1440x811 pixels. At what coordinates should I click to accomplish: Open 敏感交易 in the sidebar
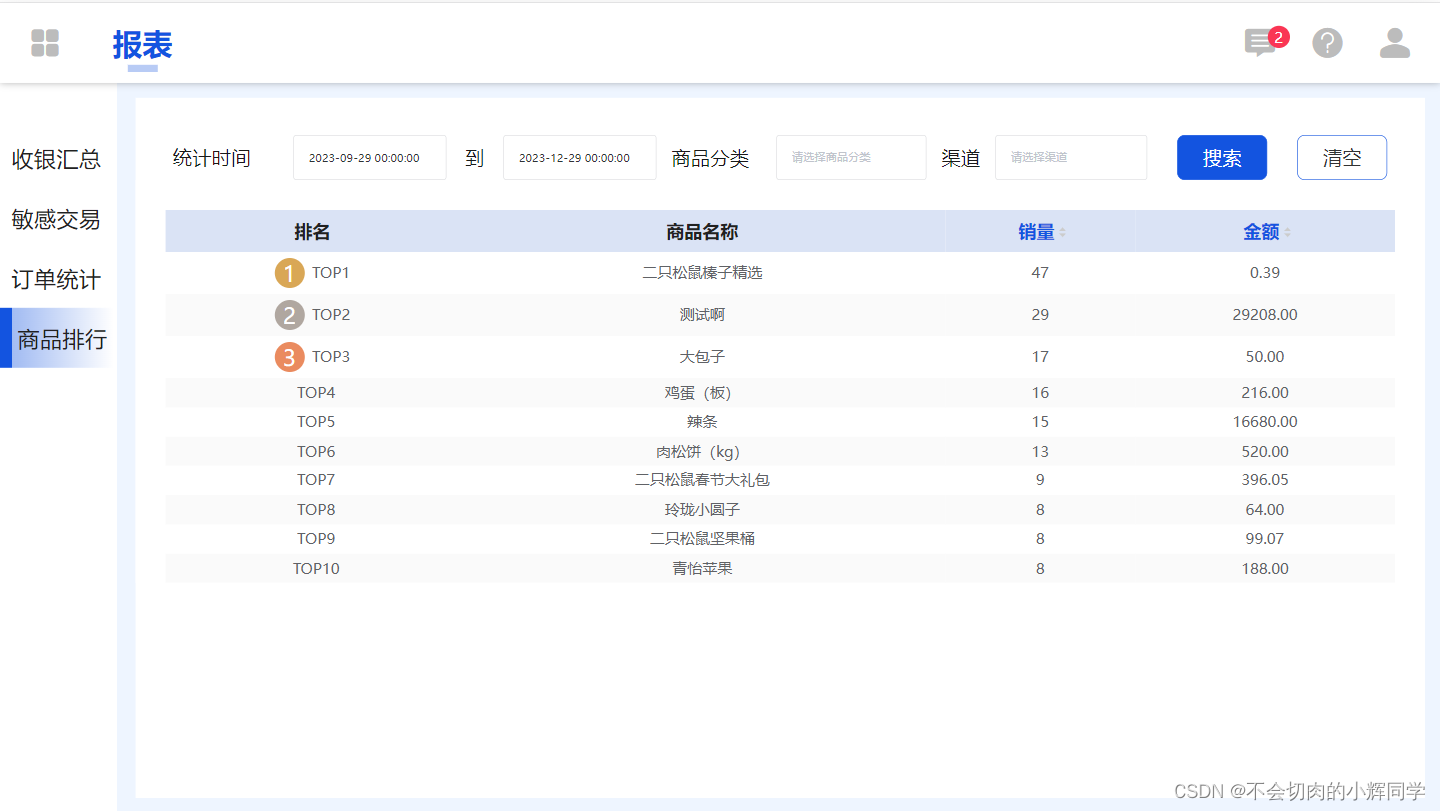coord(56,219)
